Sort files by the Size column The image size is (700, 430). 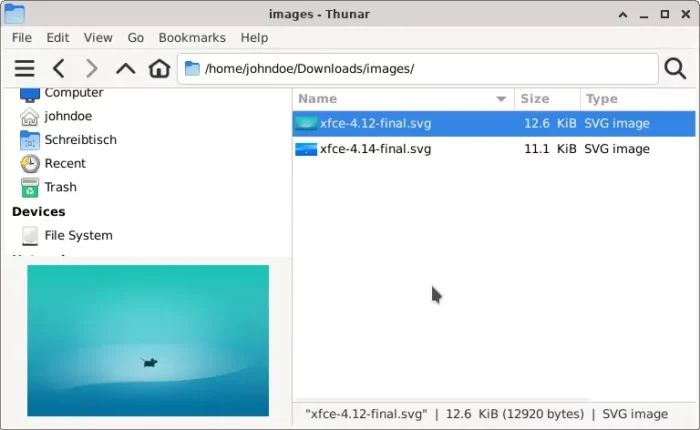tap(547, 99)
